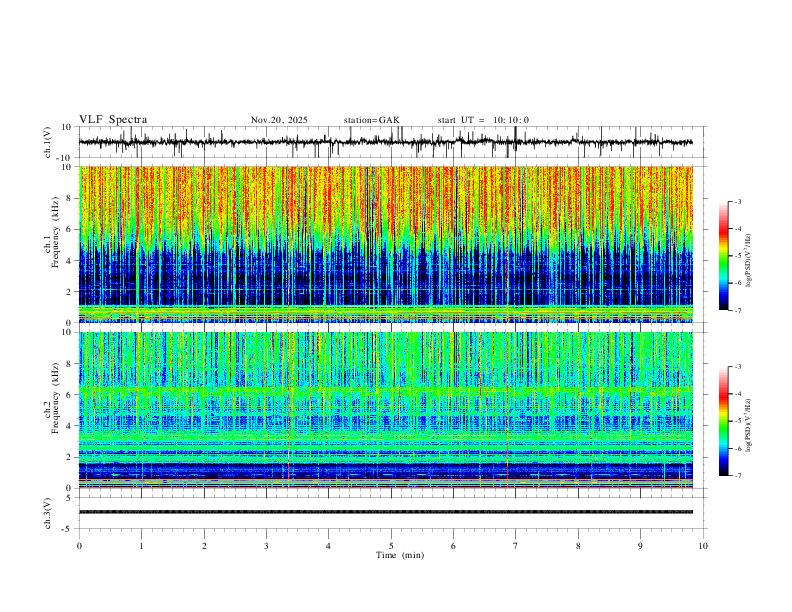
Task: Click the "-5" tick on ch.3(V) axis
Action: (67, 529)
